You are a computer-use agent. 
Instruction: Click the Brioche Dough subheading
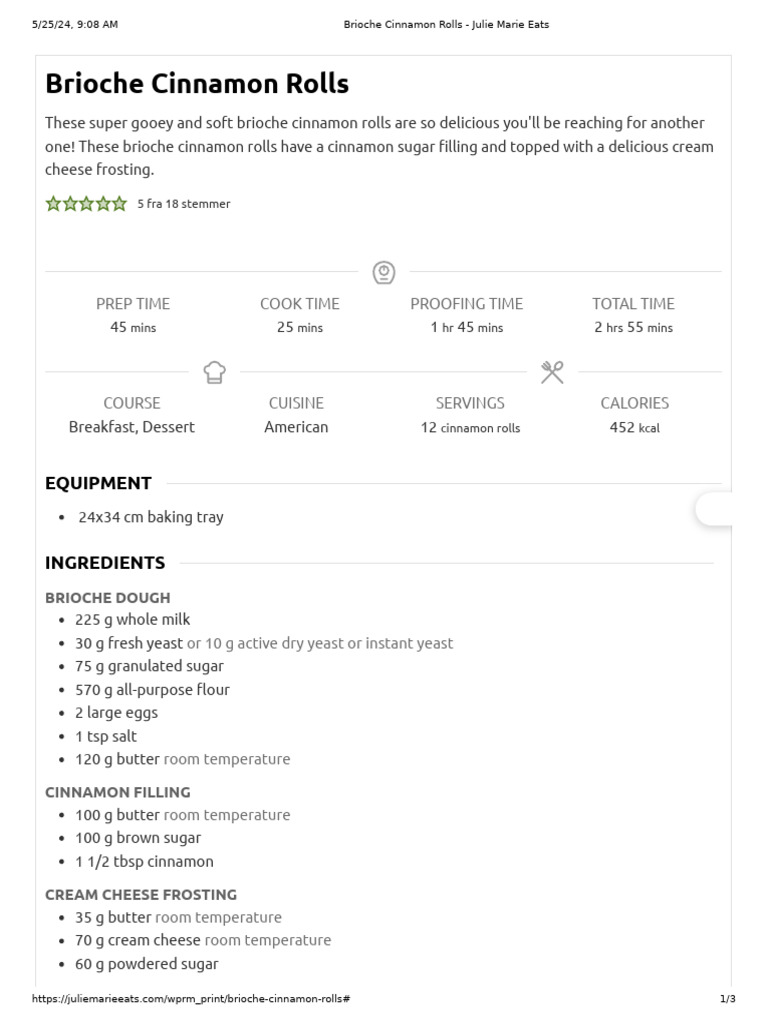pyautogui.click(x=108, y=598)
